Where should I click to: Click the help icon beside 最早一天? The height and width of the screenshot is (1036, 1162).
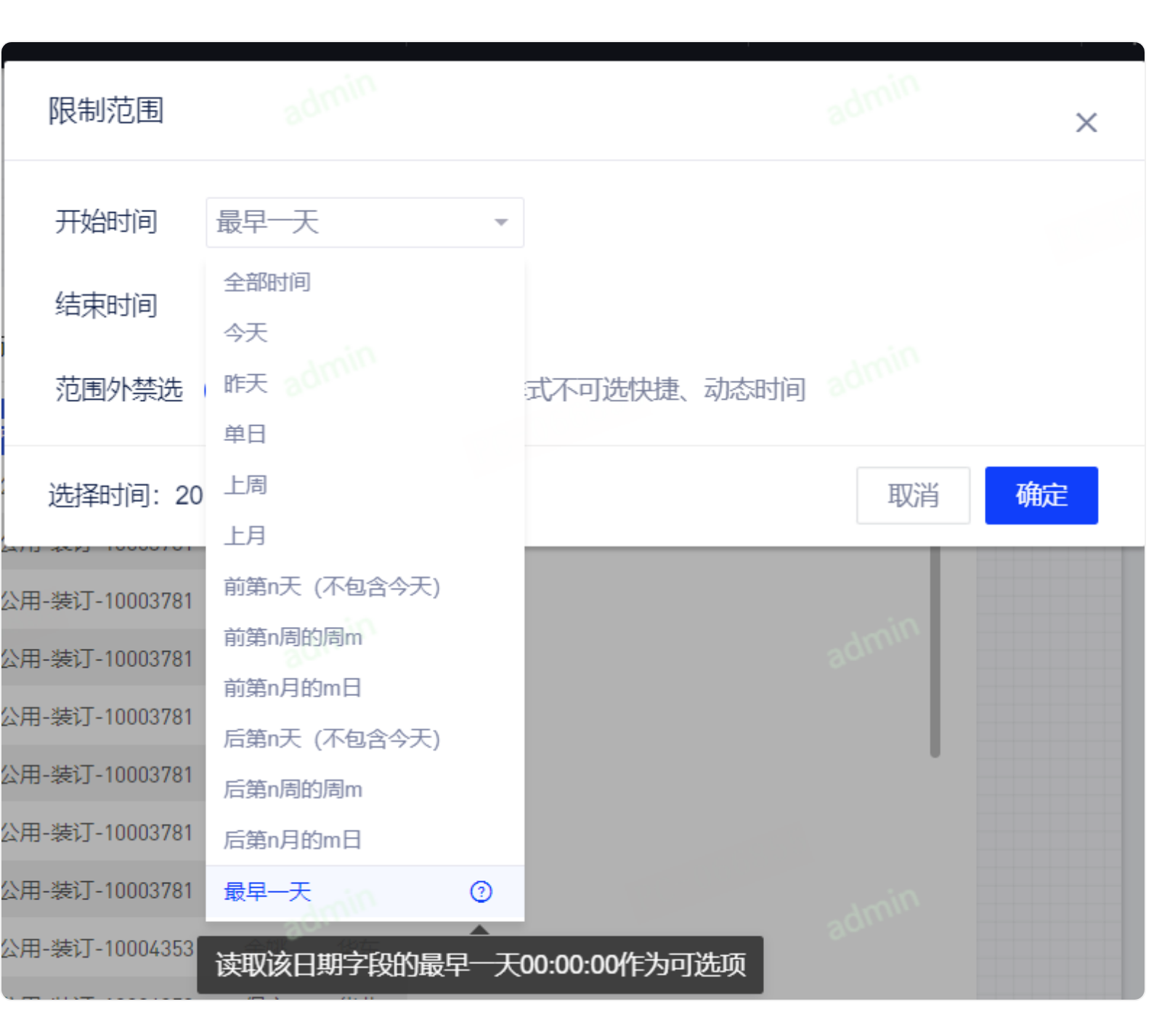pos(481,891)
